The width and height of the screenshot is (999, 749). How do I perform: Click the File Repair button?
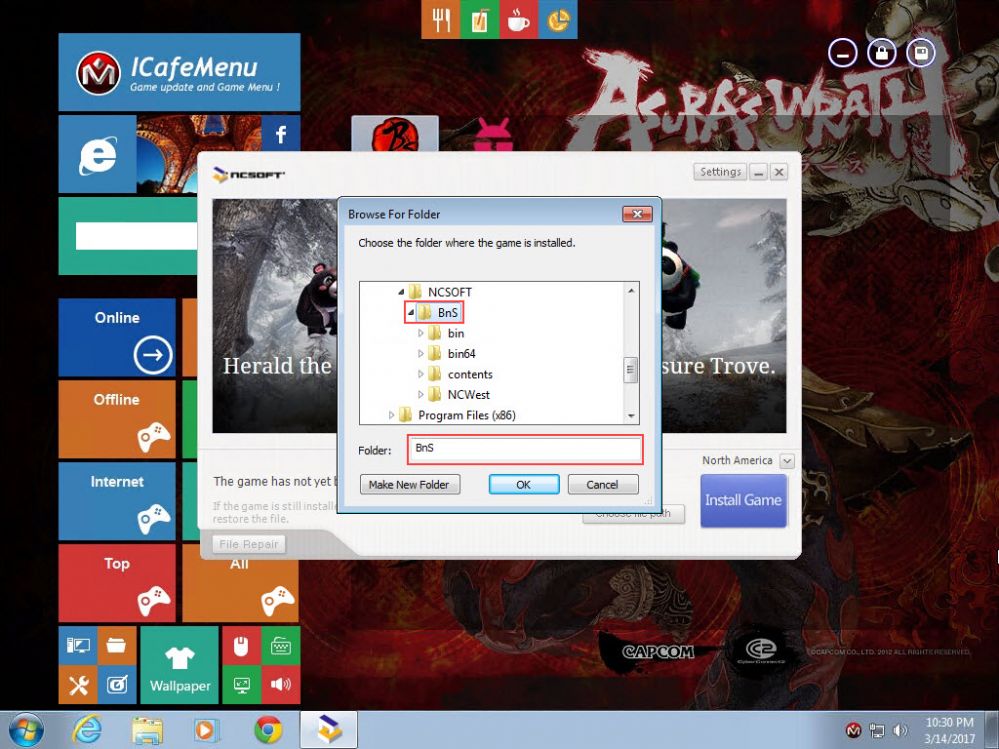coord(248,544)
